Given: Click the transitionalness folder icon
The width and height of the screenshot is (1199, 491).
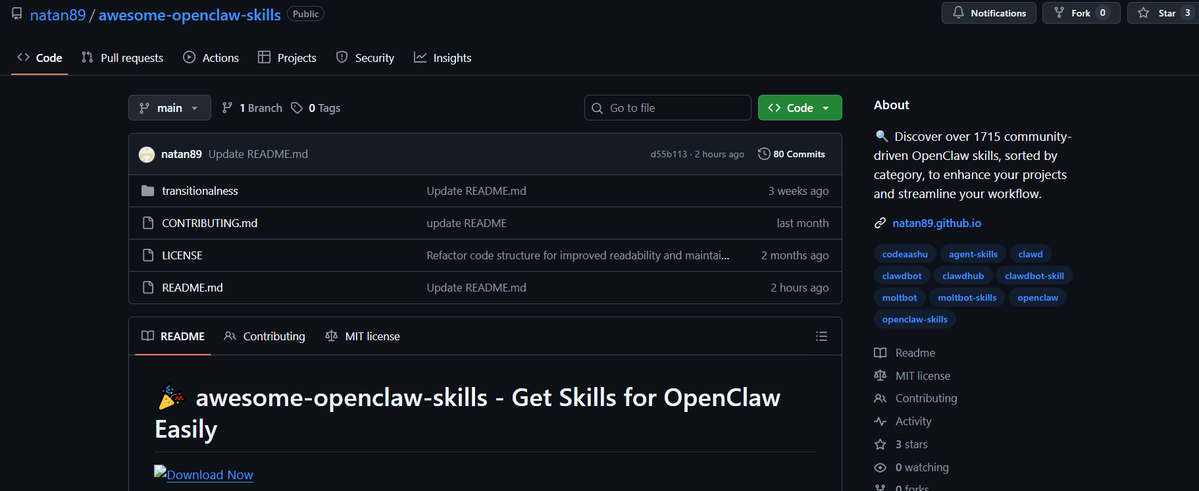Looking at the screenshot, I should 148,190.
